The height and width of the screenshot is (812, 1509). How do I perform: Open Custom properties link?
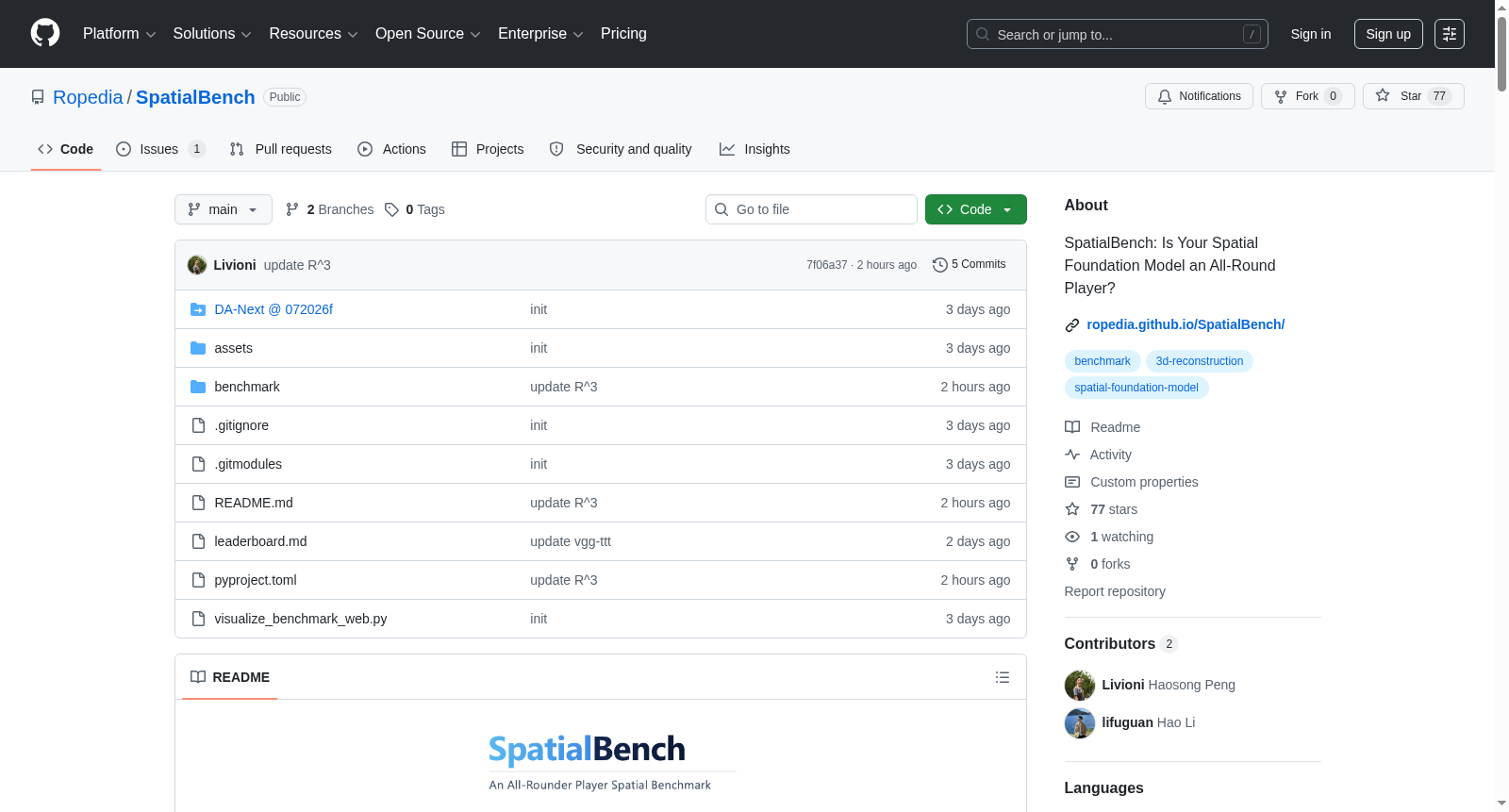tap(1132, 482)
